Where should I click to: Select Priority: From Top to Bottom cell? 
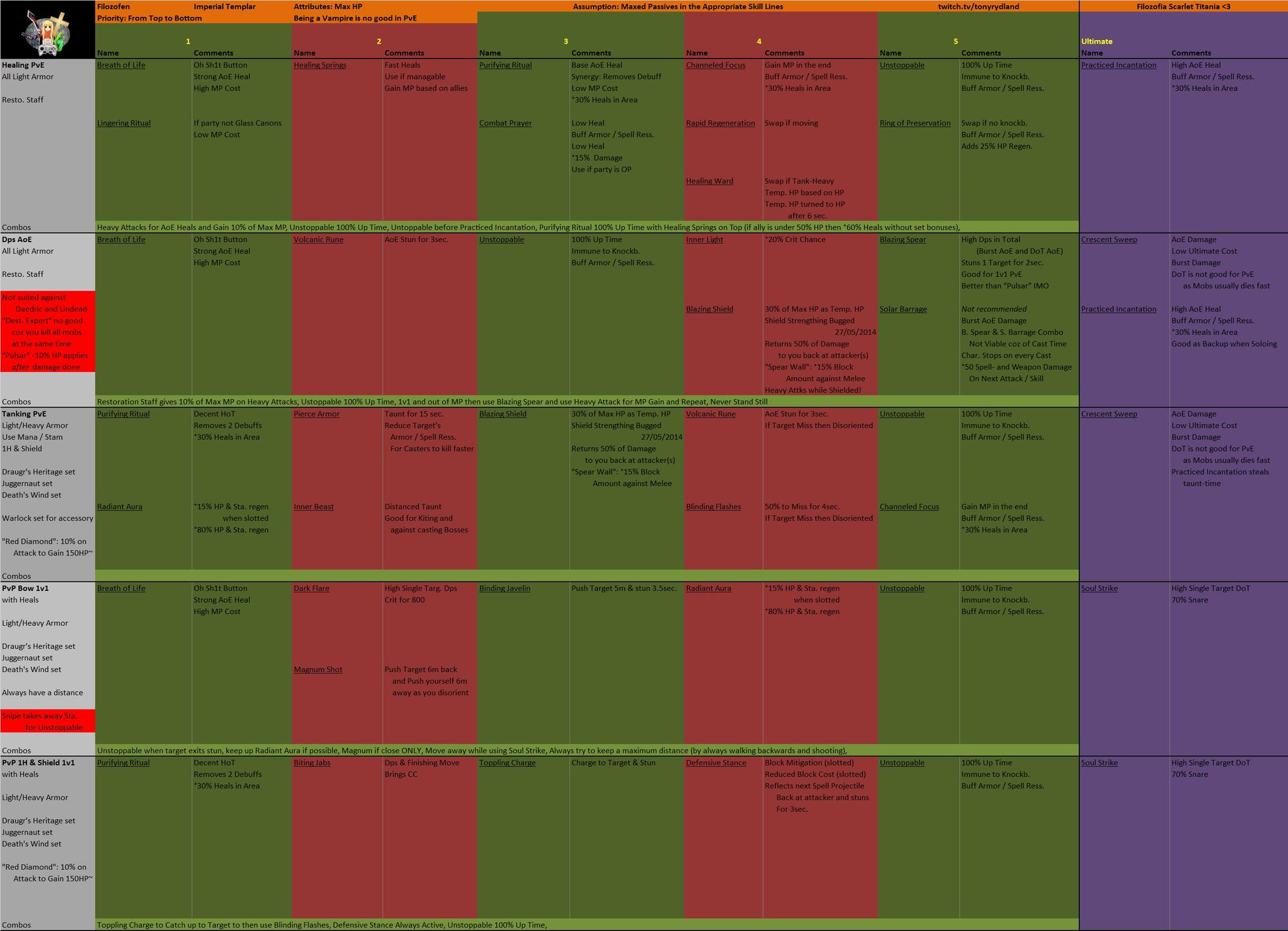tap(149, 18)
